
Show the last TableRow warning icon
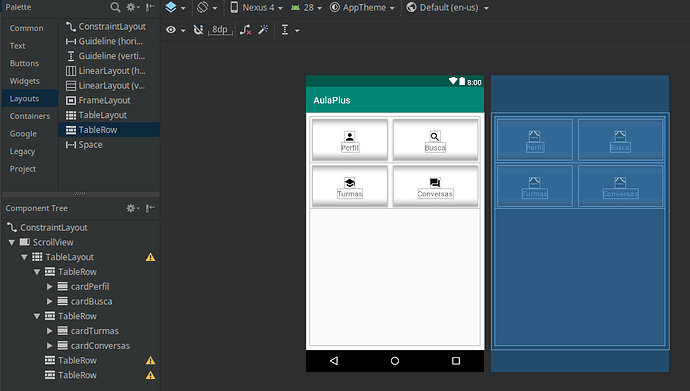pos(150,375)
